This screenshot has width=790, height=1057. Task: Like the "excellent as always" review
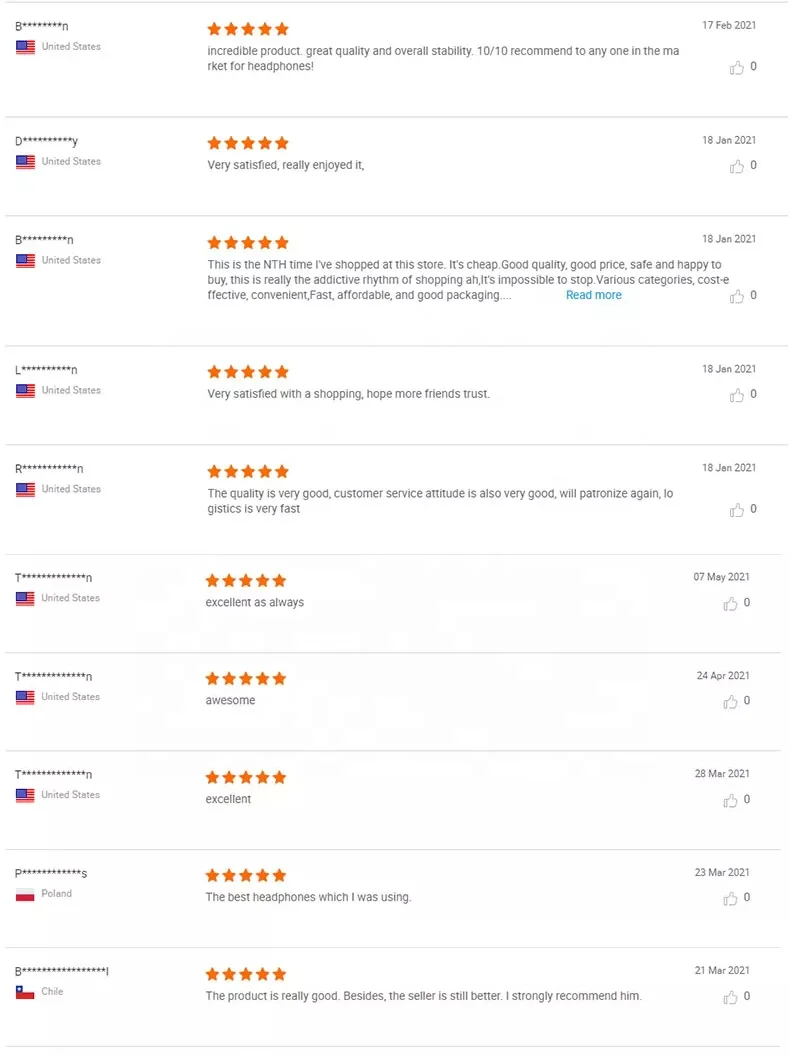(731, 604)
